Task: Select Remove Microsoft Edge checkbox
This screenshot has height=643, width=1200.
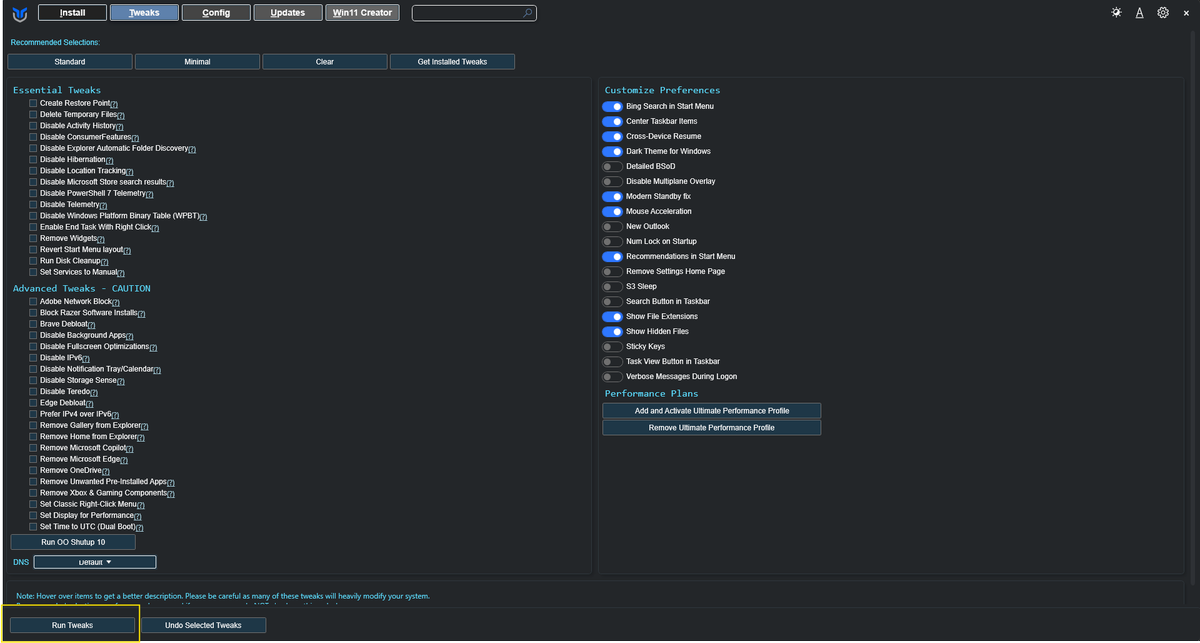Action: (x=33, y=459)
